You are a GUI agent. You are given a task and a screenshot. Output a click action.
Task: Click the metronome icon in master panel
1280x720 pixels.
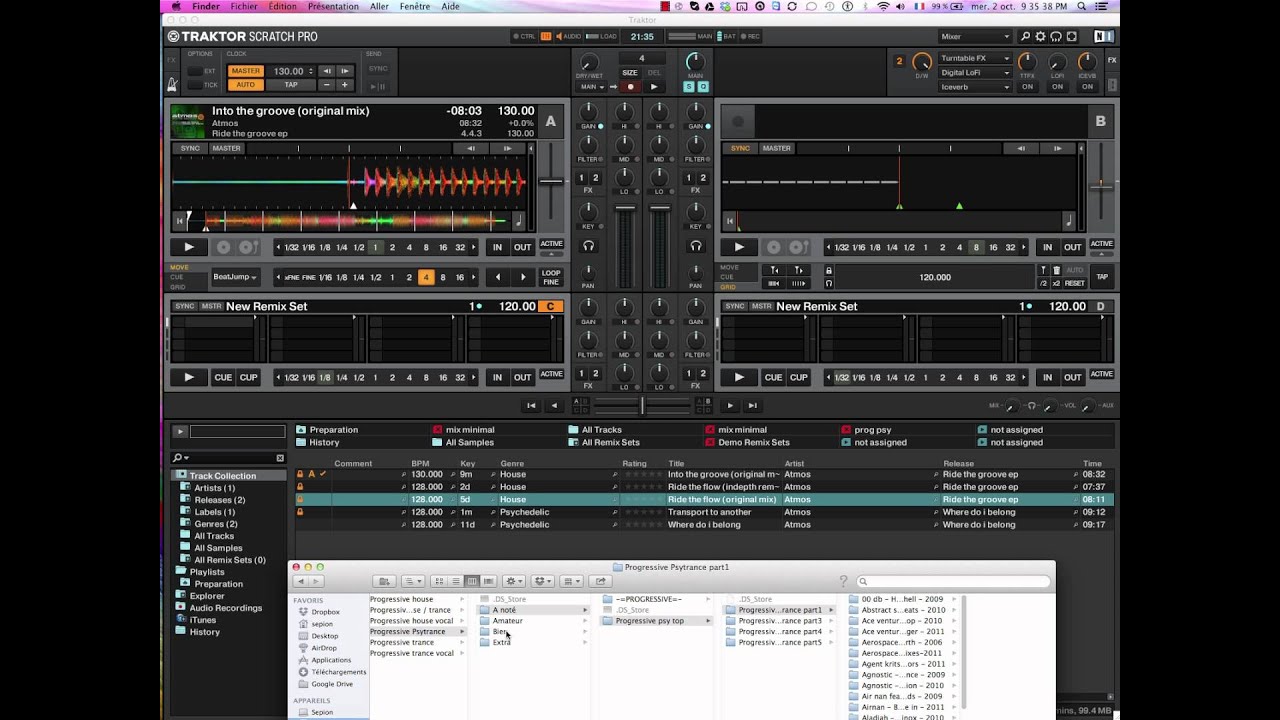click(x=173, y=85)
